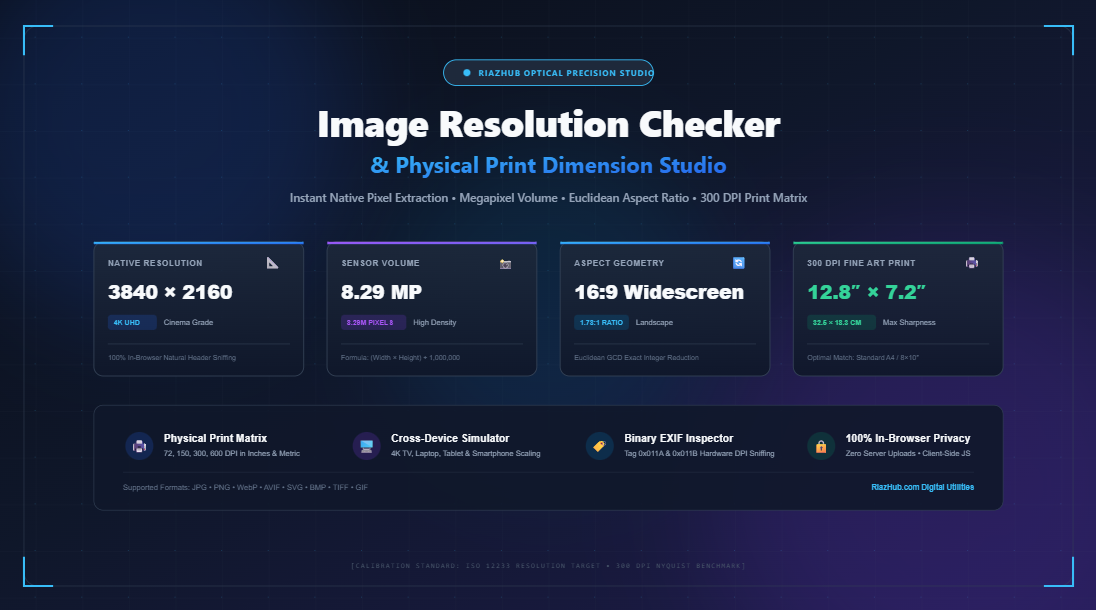Open the RiazHub.com Digital Utilities link
1096x610 pixels.
pos(922,487)
